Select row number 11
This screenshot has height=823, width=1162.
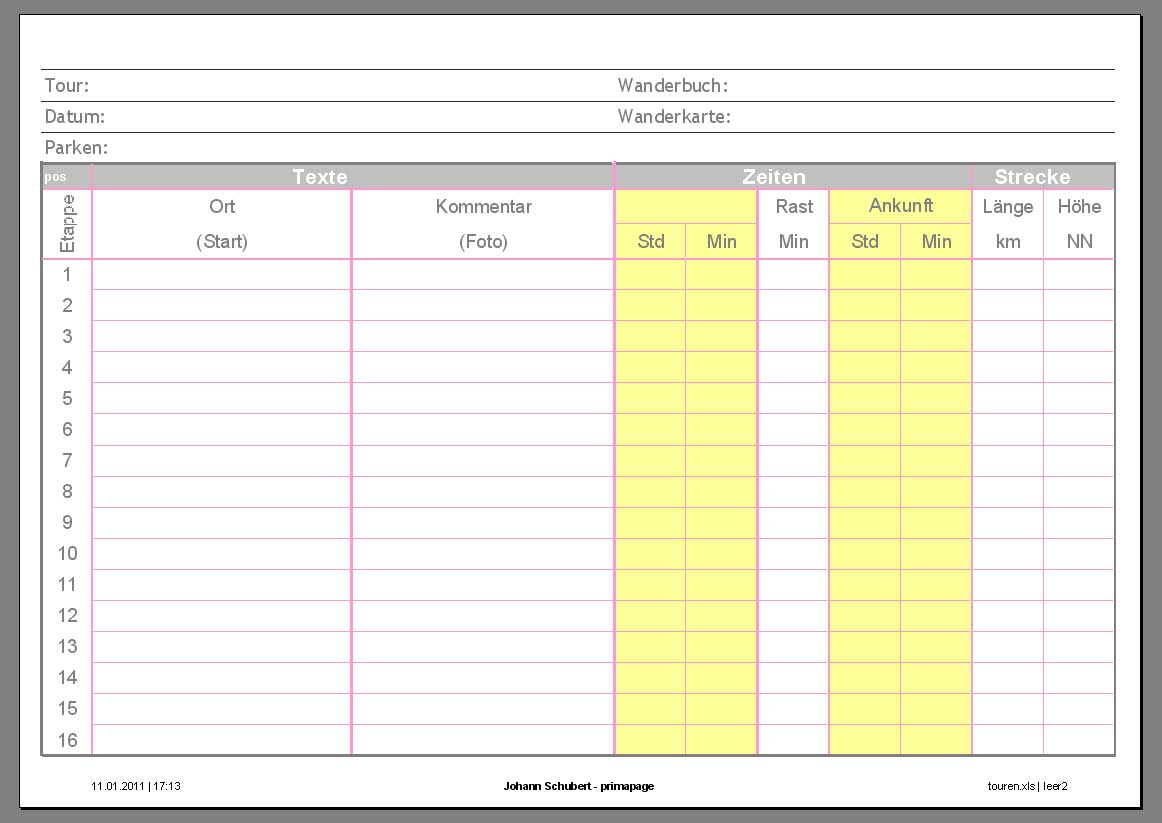click(x=67, y=584)
